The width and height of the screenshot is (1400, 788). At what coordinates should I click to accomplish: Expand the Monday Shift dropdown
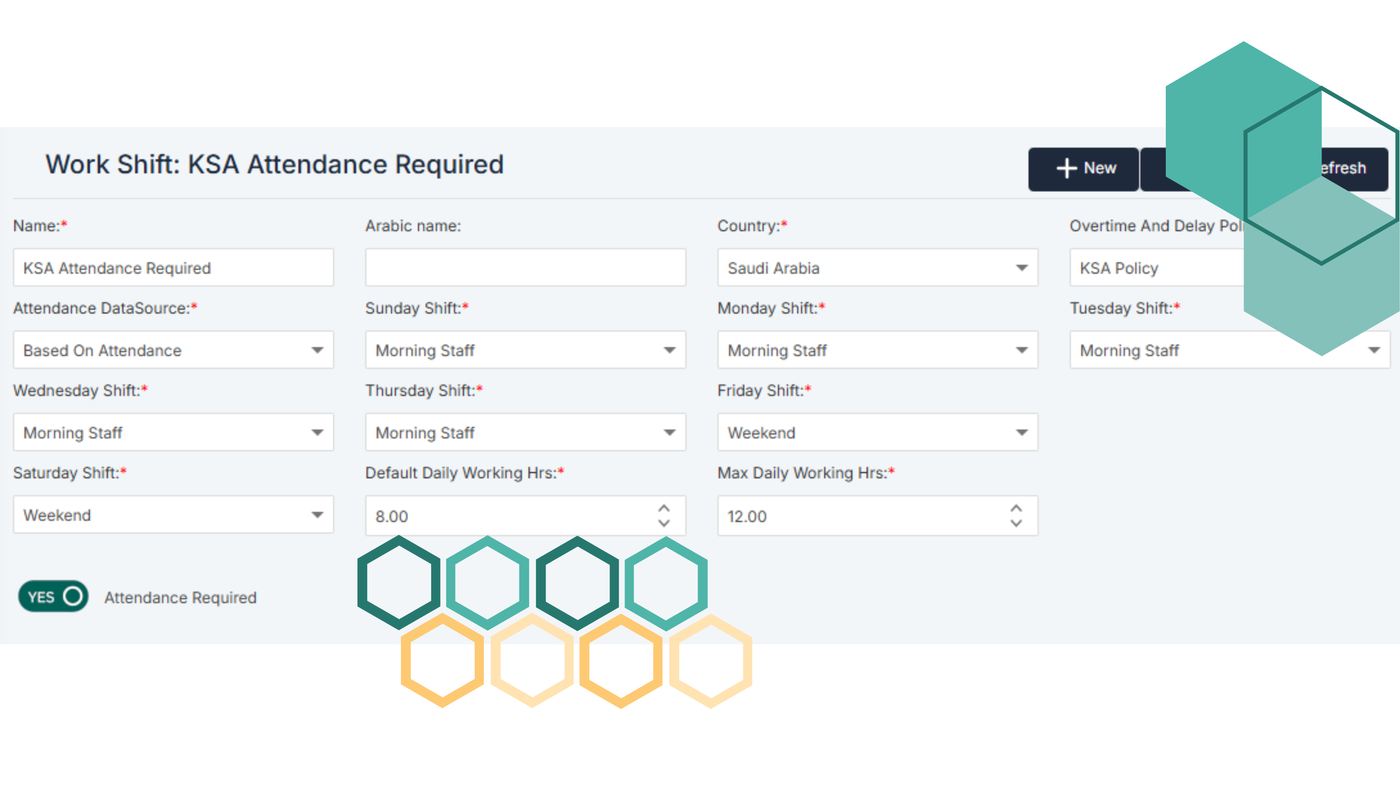pos(877,351)
